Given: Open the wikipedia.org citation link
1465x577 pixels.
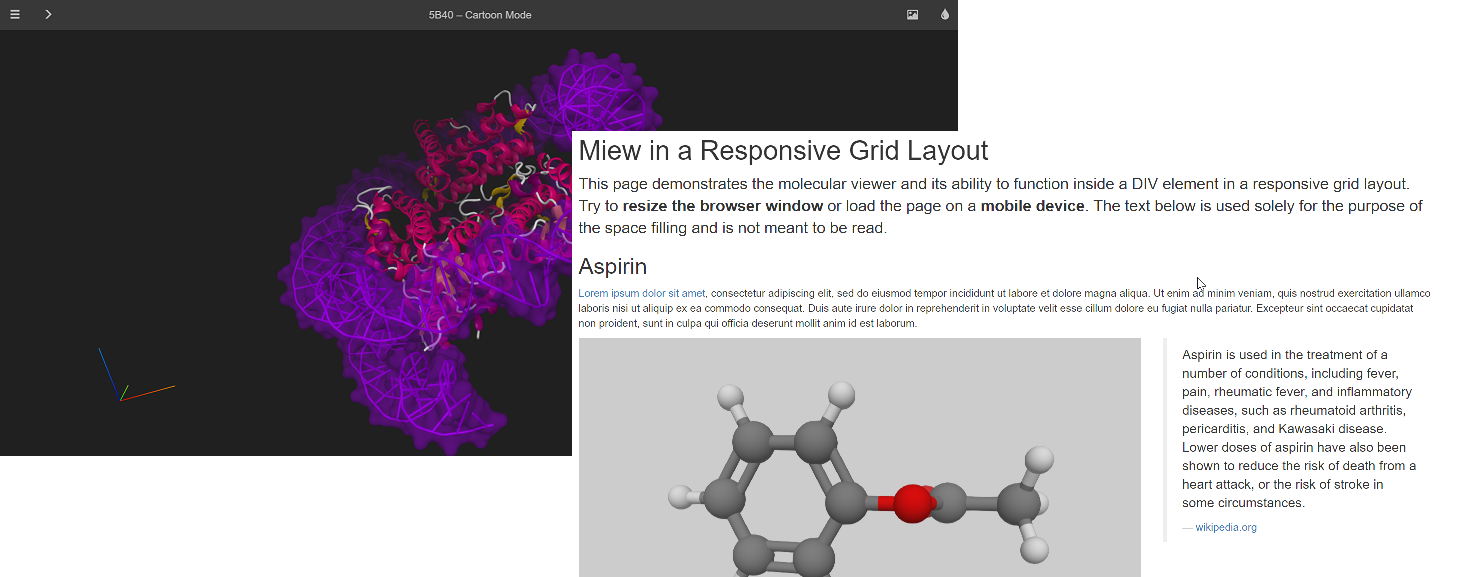Looking at the screenshot, I should [1226, 527].
